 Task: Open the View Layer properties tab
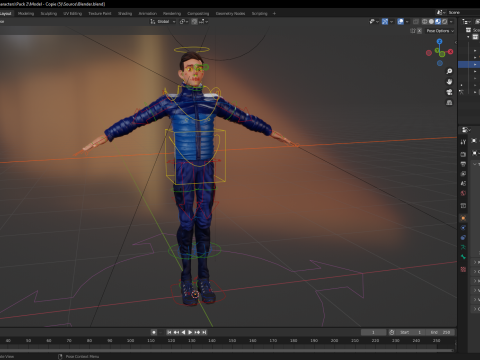click(463, 174)
